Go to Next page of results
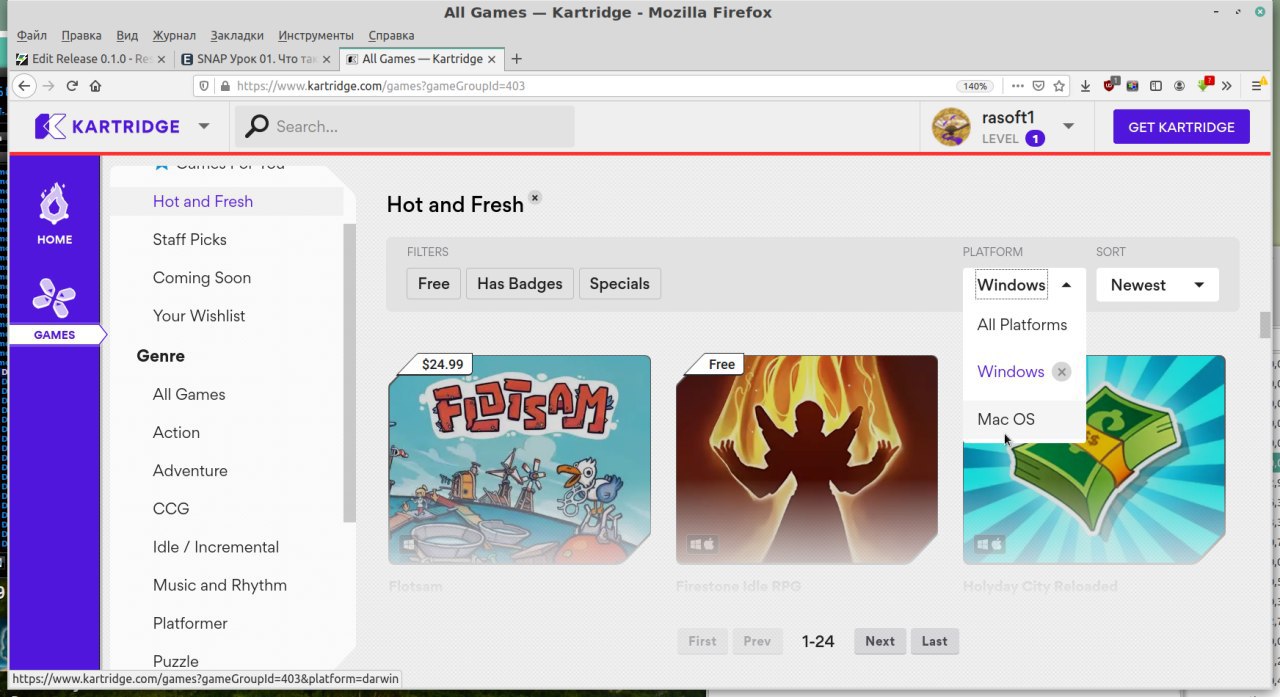This screenshot has width=1280, height=697. pyautogui.click(x=880, y=641)
